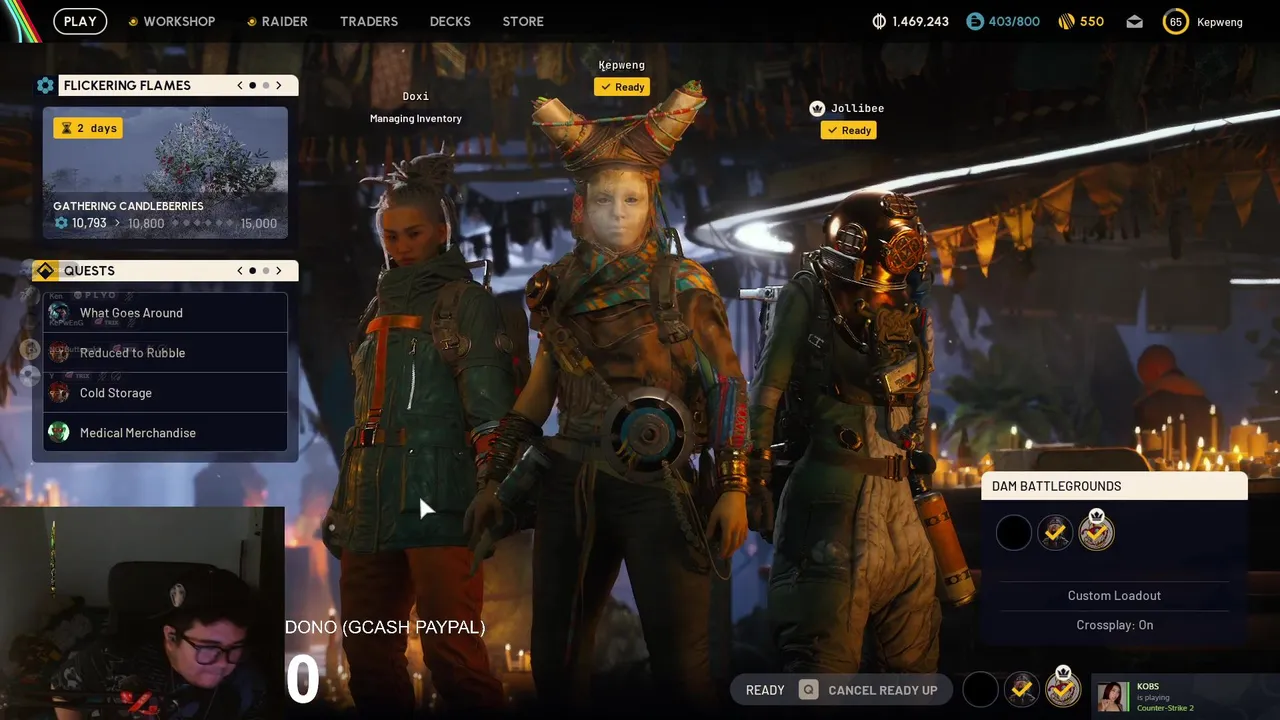Click the Flickering Flames event gear icon
This screenshot has height=720, width=1280.
45,86
